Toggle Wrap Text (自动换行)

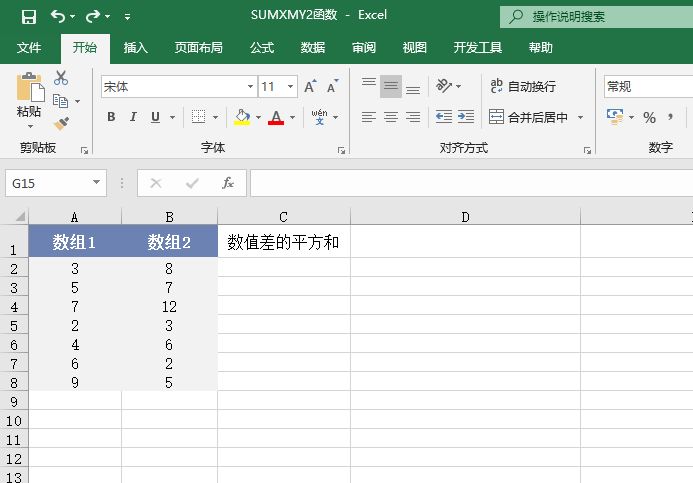pos(523,87)
